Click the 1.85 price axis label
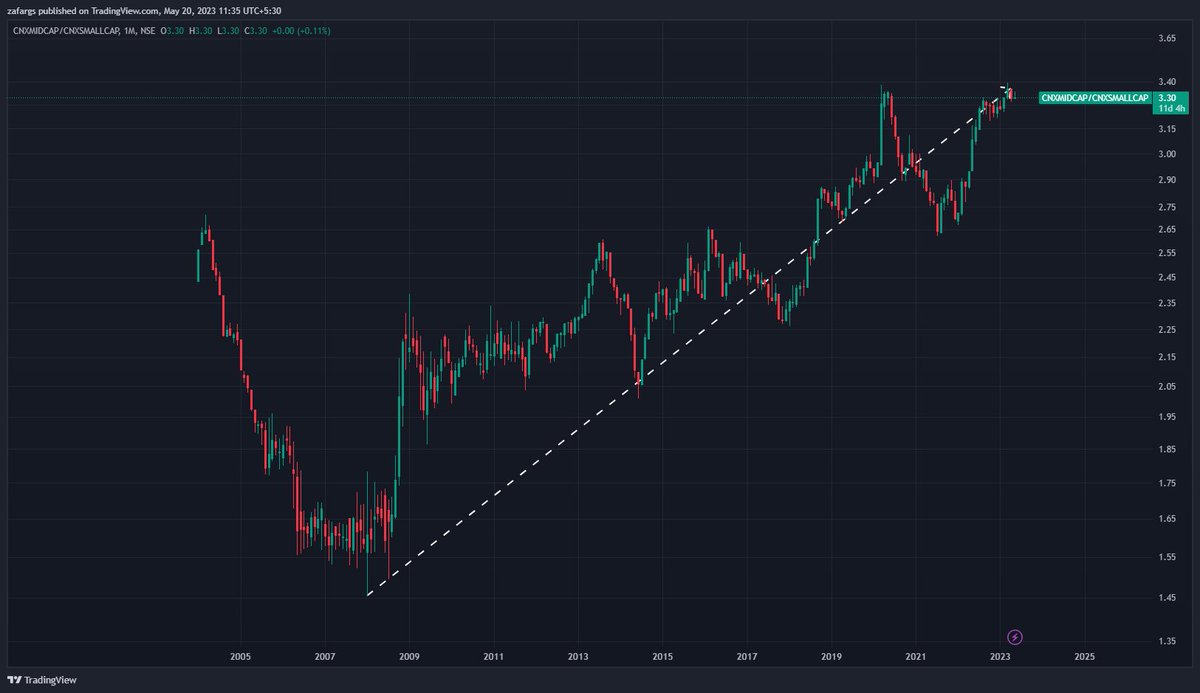Screen dimensions: 1200x693 coord(1166,449)
